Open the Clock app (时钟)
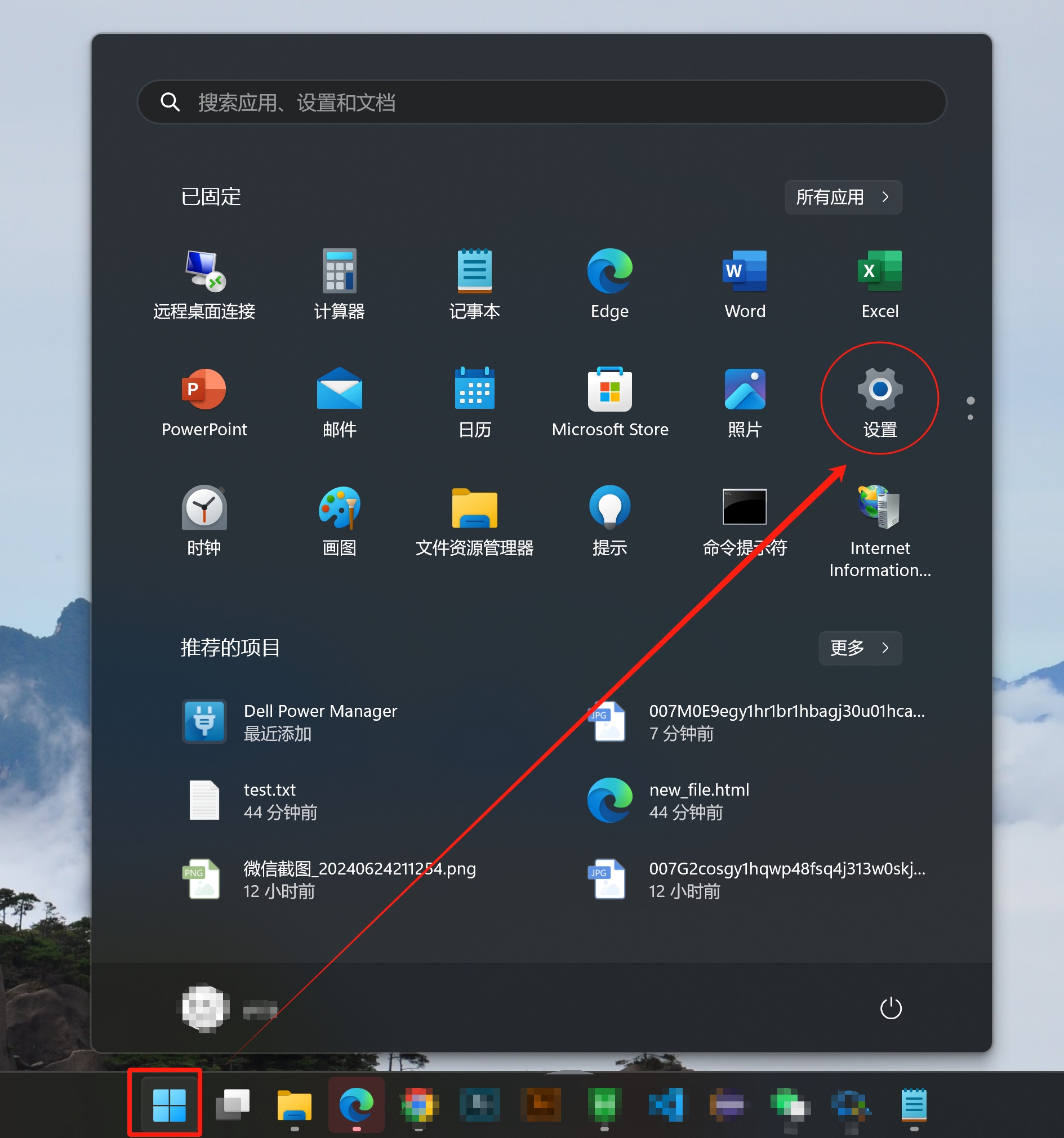The image size is (1064, 1138). 204,521
